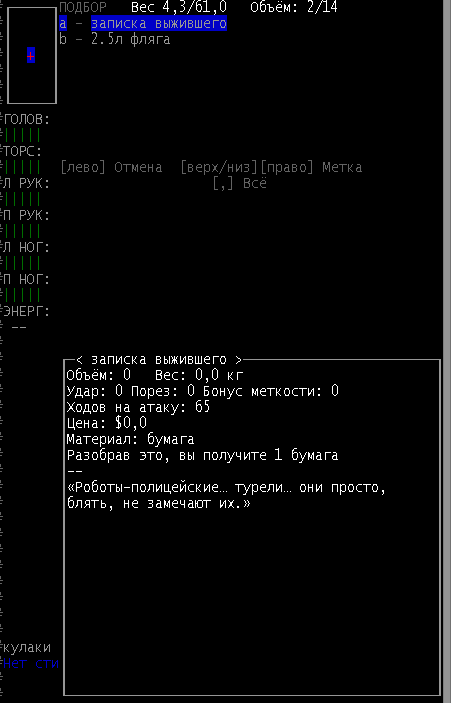This screenshot has height=703, width=451.
Task: Click the [право] Метка hint
Action: (311, 167)
